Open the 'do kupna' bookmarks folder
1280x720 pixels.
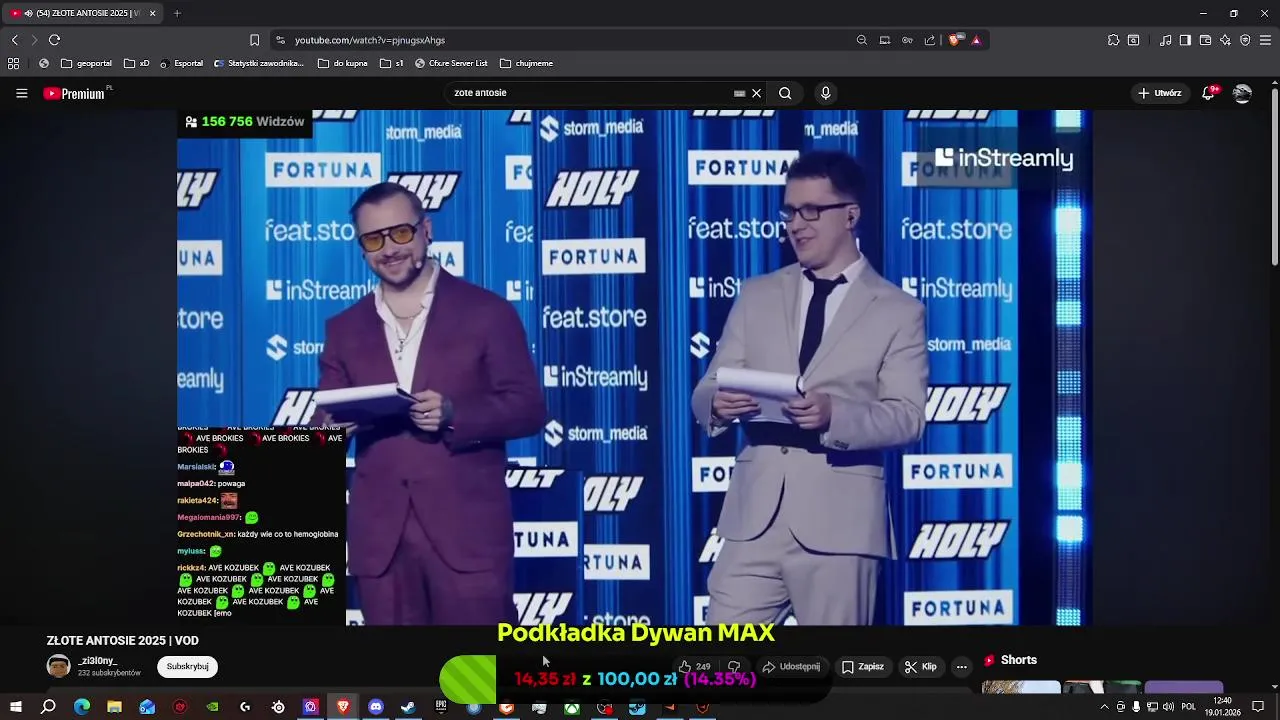tap(343, 63)
